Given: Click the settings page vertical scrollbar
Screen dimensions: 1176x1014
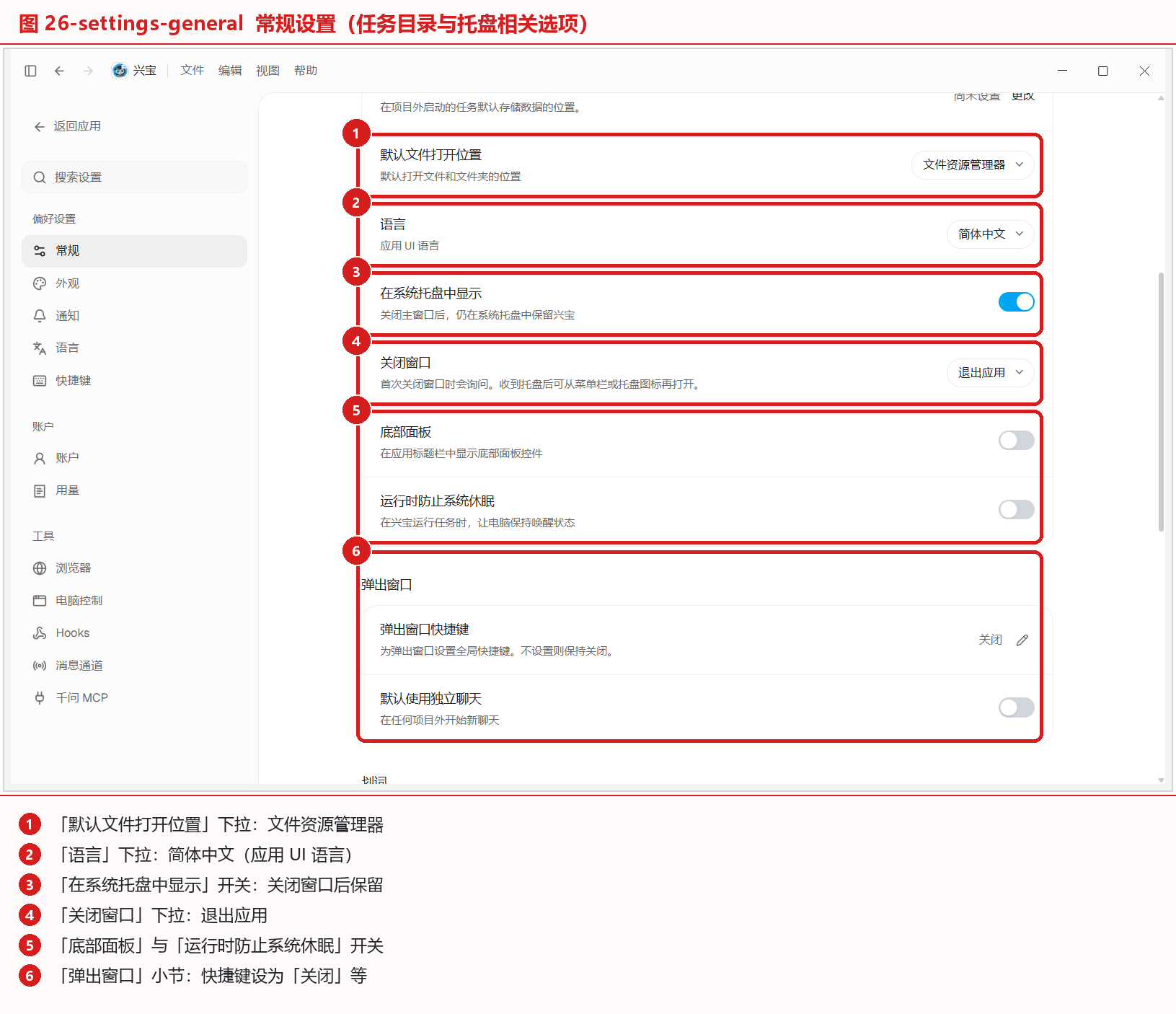Looking at the screenshot, I should [x=1161, y=402].
